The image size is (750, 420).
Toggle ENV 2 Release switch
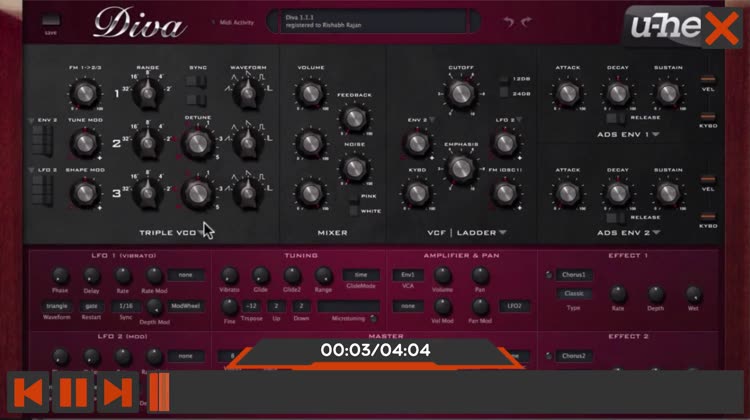[616, 218]
